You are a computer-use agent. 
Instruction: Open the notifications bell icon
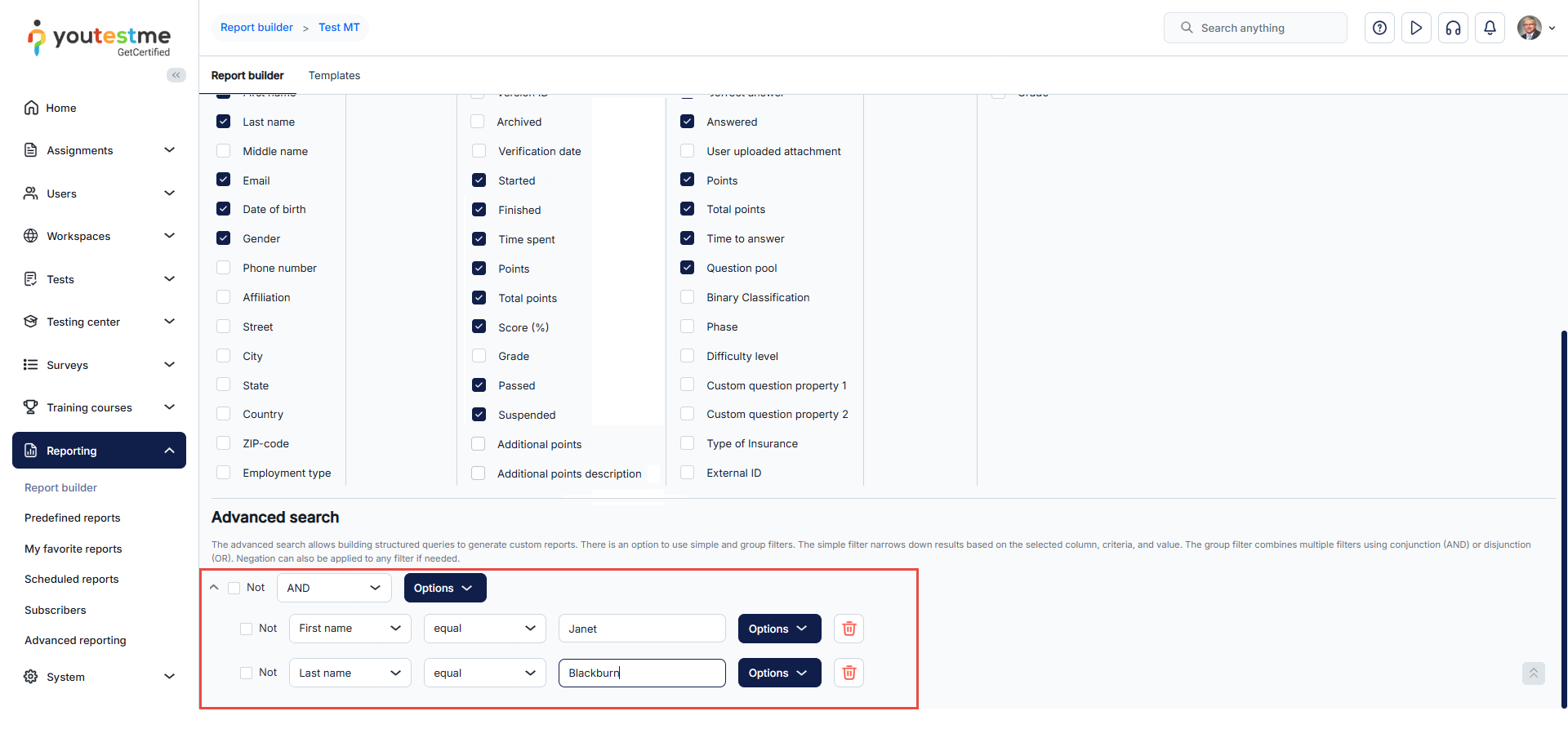point(1490,28)
